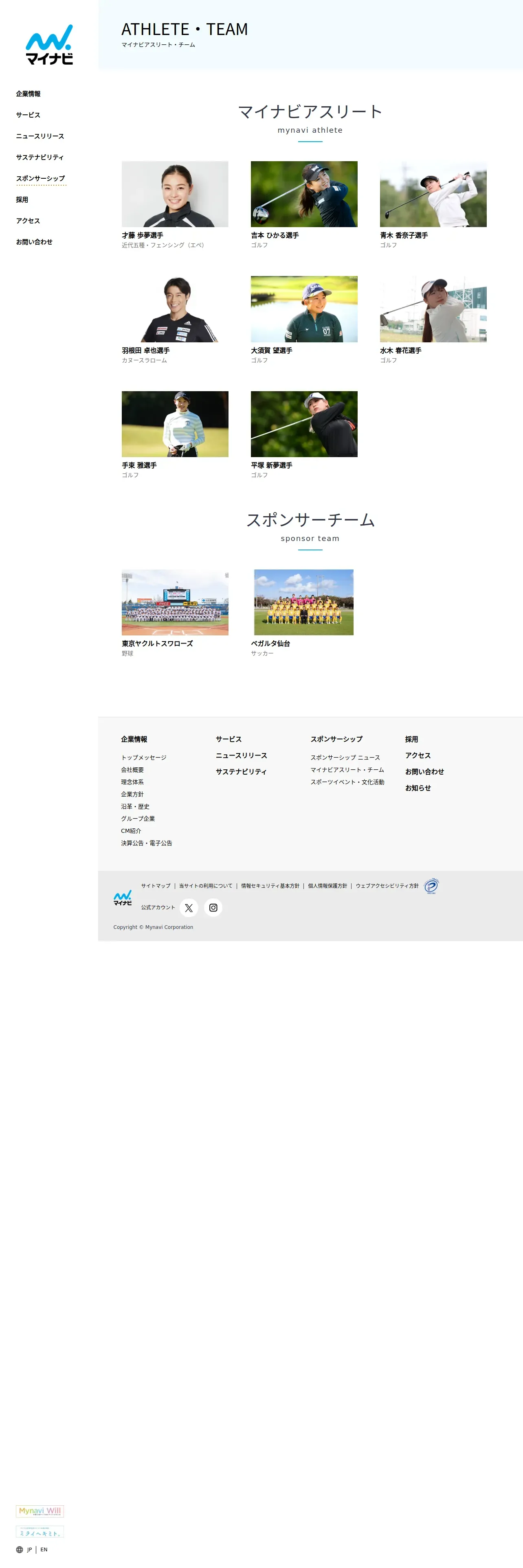This screenshot has width=523, height=1568.
Task: Open サービス in the sidebar menu
Action: tap(28, 115)
